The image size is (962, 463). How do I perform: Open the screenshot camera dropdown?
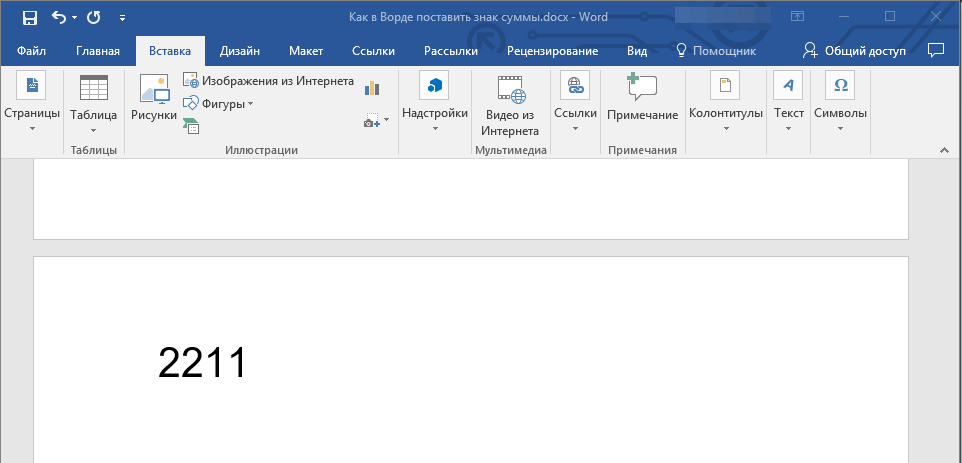[x=375, y=121]
